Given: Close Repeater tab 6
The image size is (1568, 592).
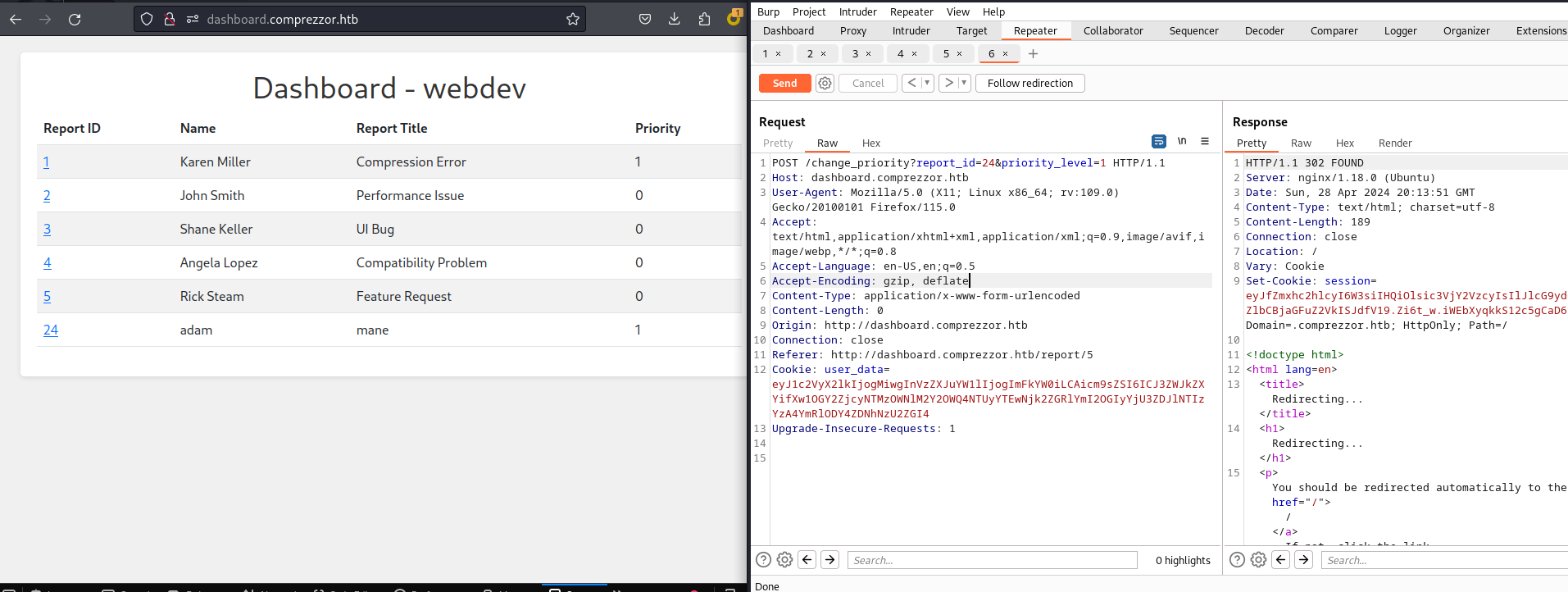Looking at the screenshot, I should click(1005, 54).
